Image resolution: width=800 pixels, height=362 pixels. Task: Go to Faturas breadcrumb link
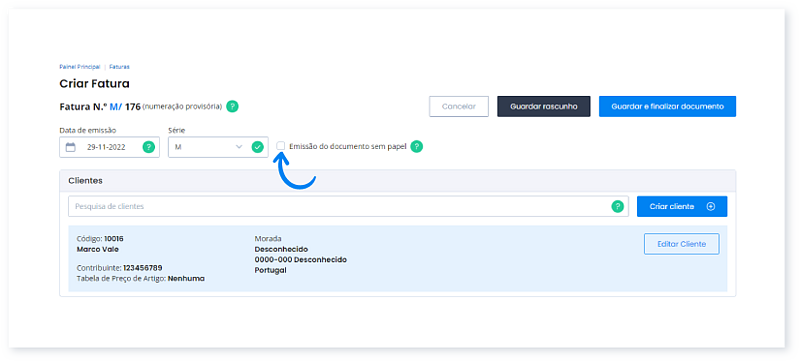(119, 67)
